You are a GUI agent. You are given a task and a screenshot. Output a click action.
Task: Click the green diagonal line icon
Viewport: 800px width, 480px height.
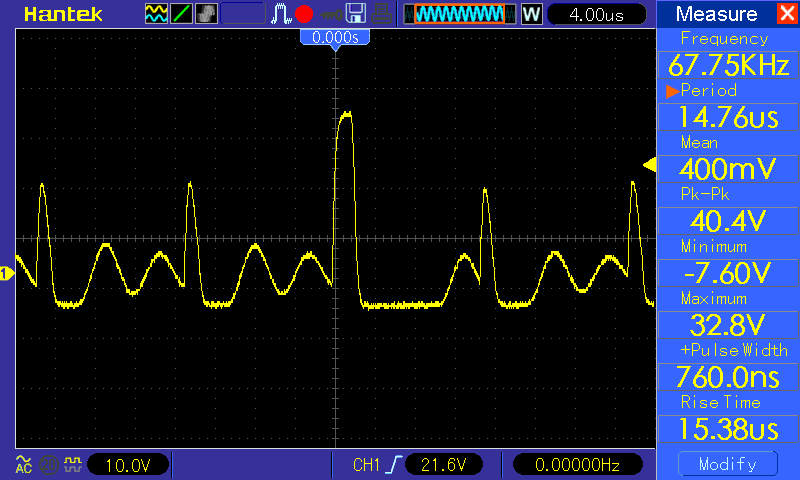coord(181,14)
